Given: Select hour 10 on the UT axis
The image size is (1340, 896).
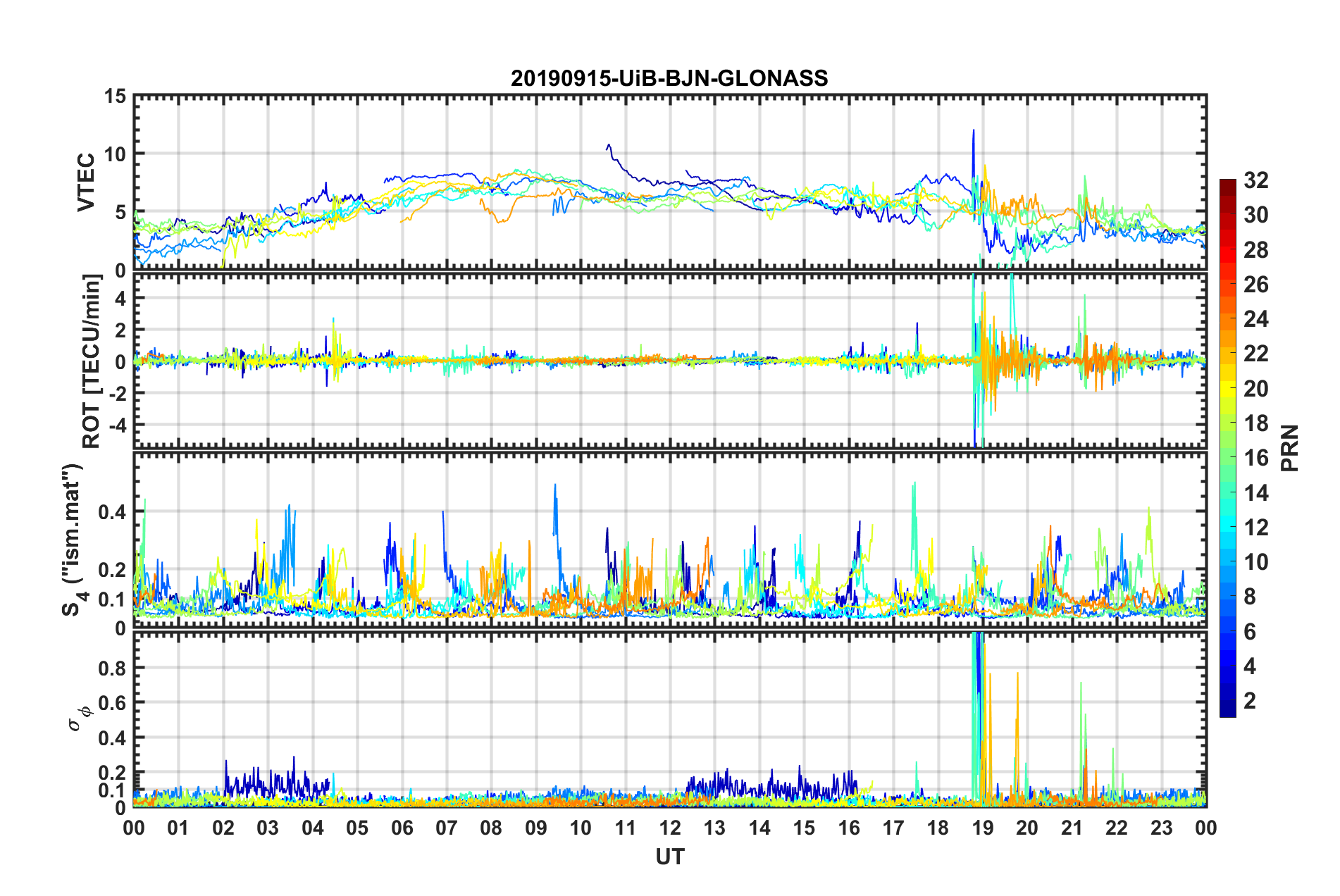Looking at the screenshot, I should click(581, 828).
